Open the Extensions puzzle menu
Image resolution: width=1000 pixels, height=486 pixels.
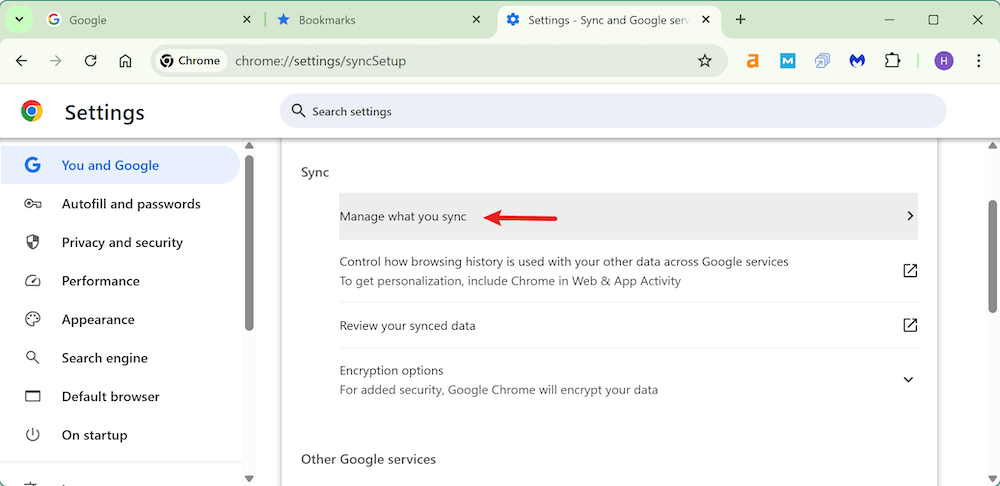(892, 61)
